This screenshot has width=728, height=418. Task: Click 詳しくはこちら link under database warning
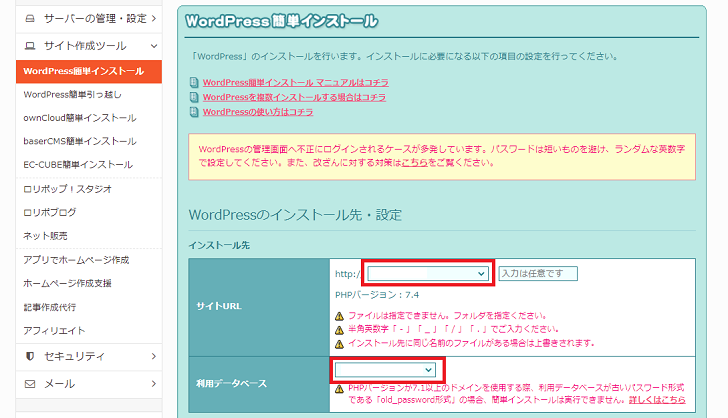[x=657, y=399]
